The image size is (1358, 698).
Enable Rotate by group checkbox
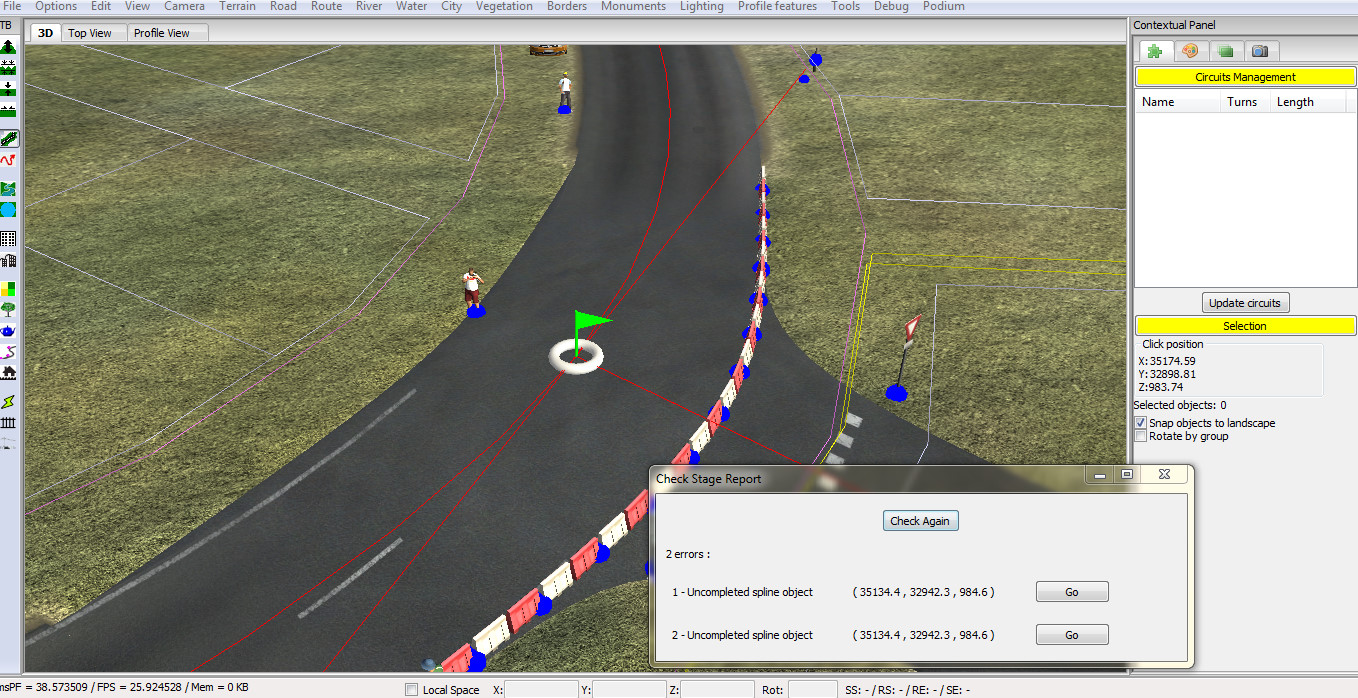click(1141, 436)
